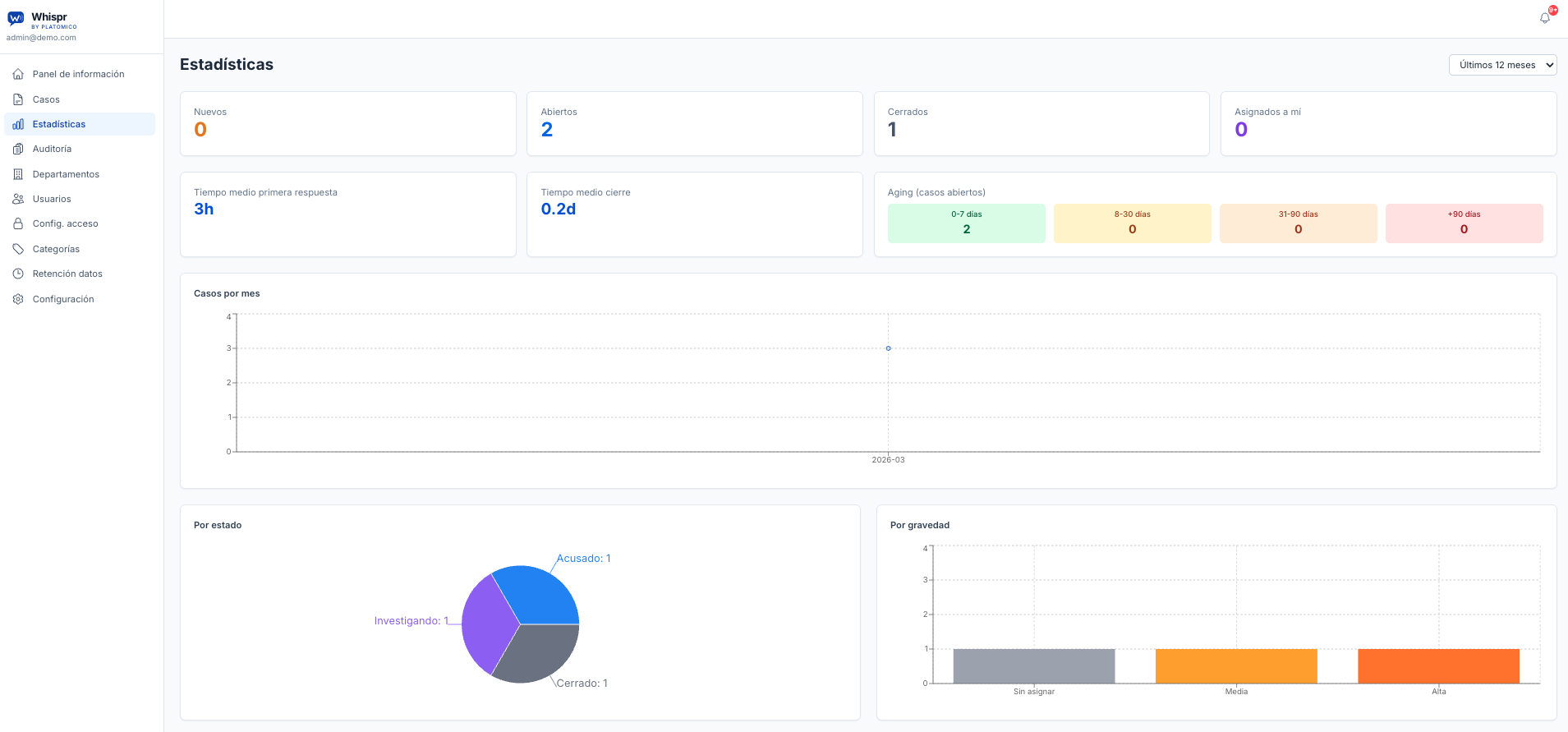This screenshot has width=1568, height=732.
Task: Click the document icon beside Casos
Action: click(x=18, y=99)
